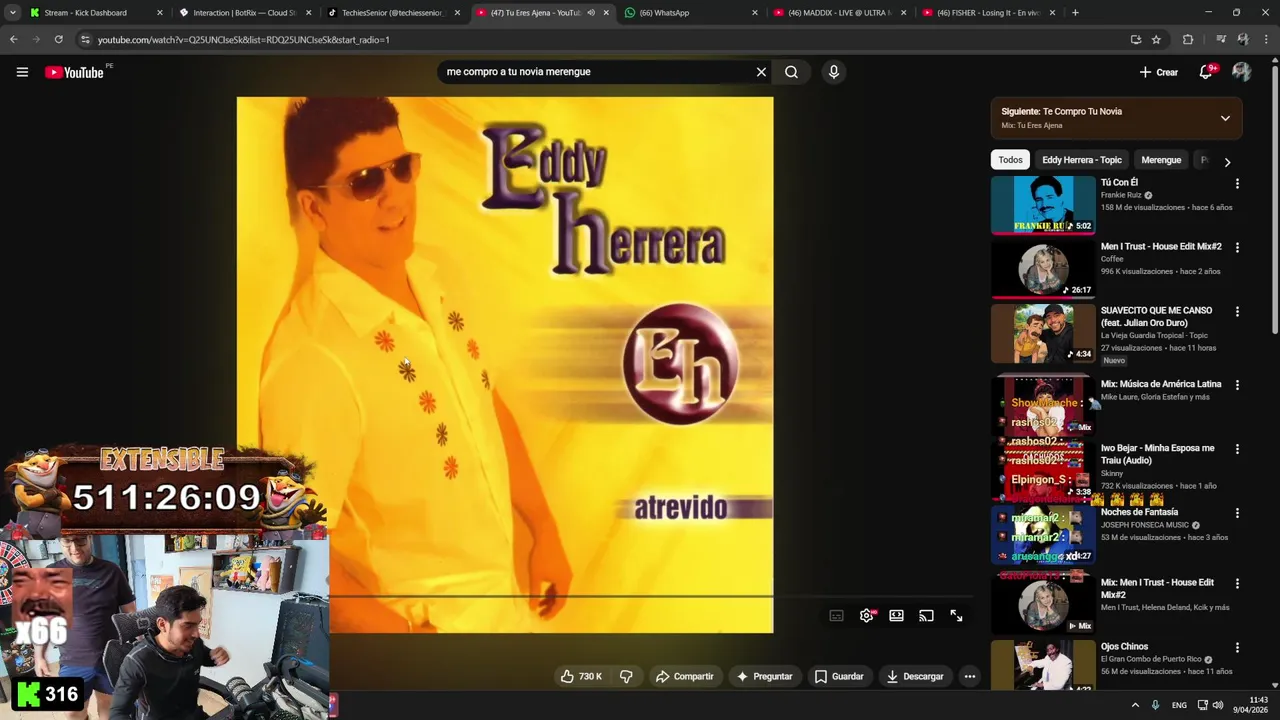Go to YouTube home via the logo
The image size is (1280, 720).
(74, 72)
